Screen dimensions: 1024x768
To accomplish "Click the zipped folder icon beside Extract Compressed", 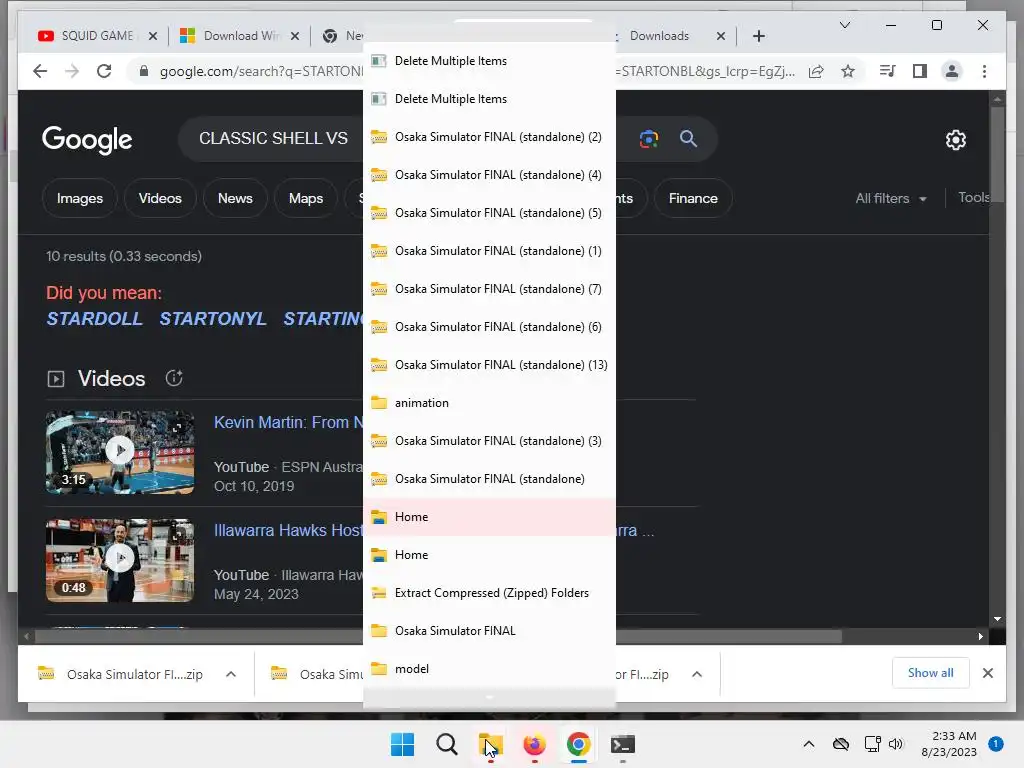I will [379, 592].
